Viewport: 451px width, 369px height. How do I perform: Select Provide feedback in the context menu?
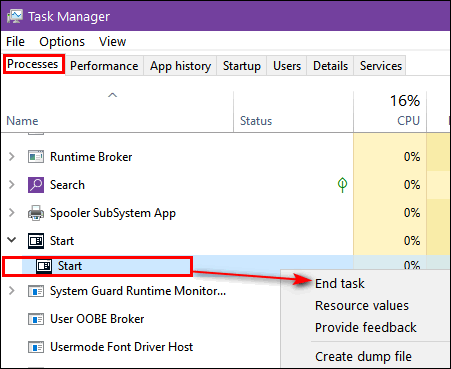click(366, 327)
